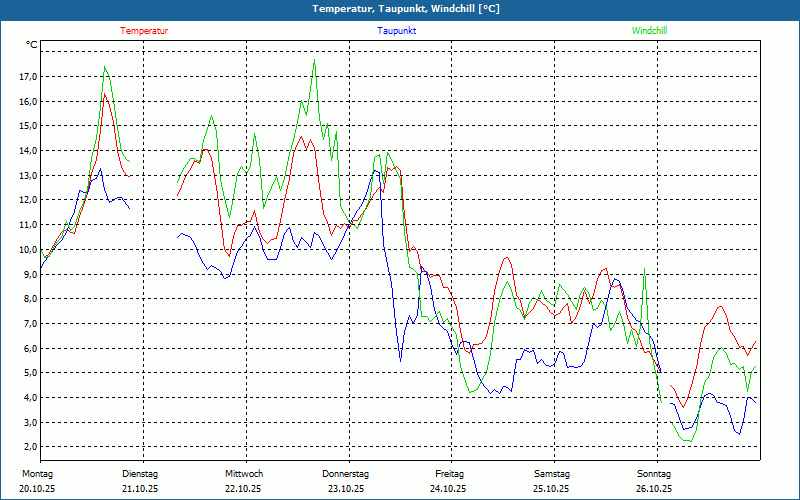Click the date 23.10.25 on x-axis

(346, 489)
